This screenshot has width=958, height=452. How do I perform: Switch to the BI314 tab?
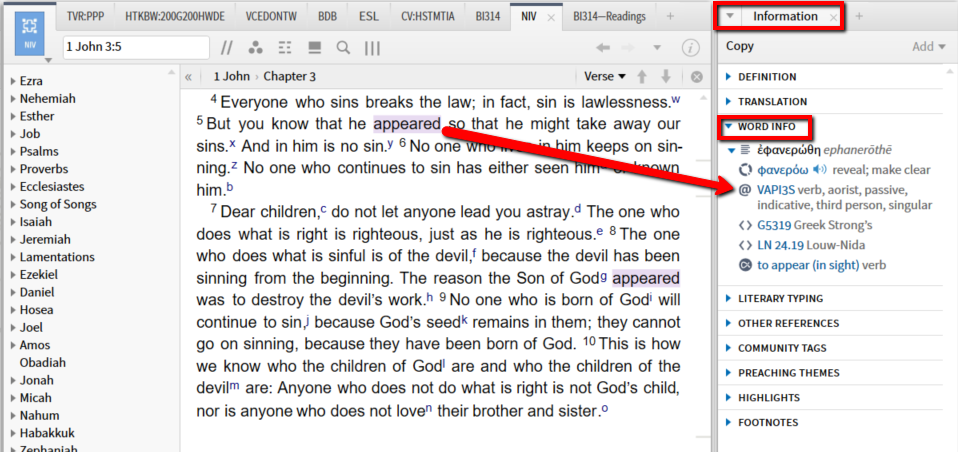488,16
